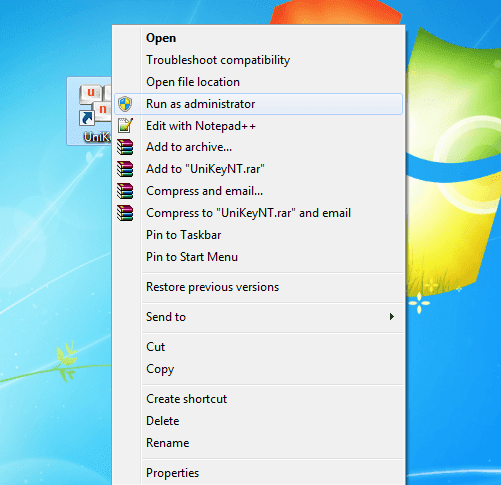The image size is (501, 485).
Task: Expand Send to via its arrow
Action: tap(392, 317)
